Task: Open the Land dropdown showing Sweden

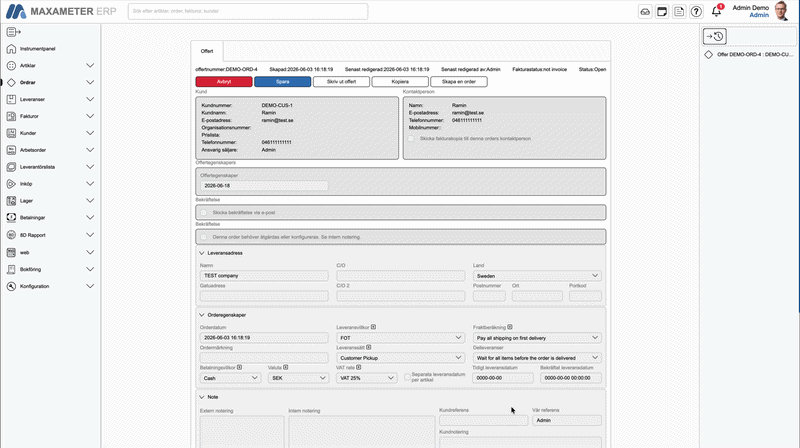Action: 537,276
